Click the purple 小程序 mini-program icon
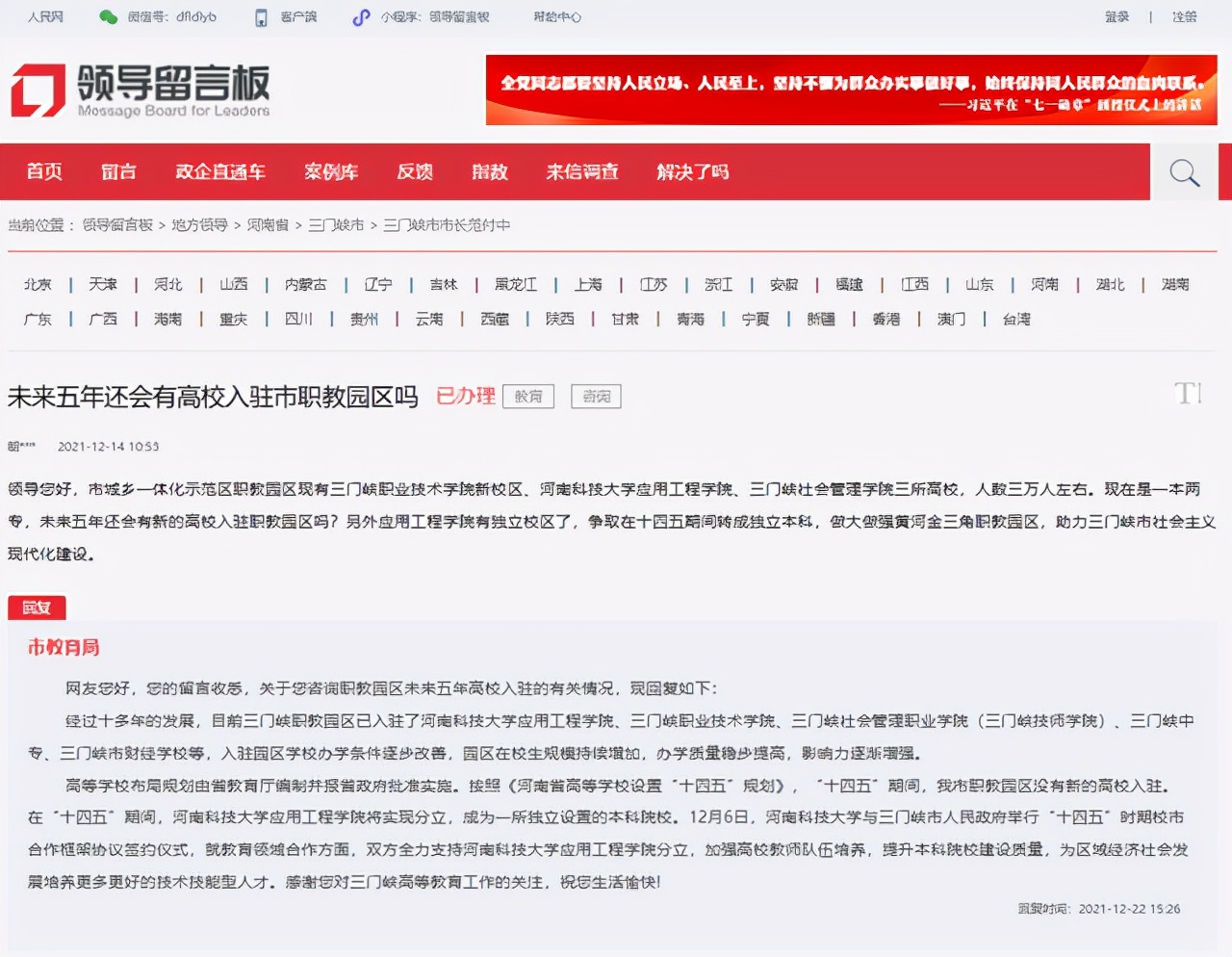The image size is (1232, 957). pos(361,16)
